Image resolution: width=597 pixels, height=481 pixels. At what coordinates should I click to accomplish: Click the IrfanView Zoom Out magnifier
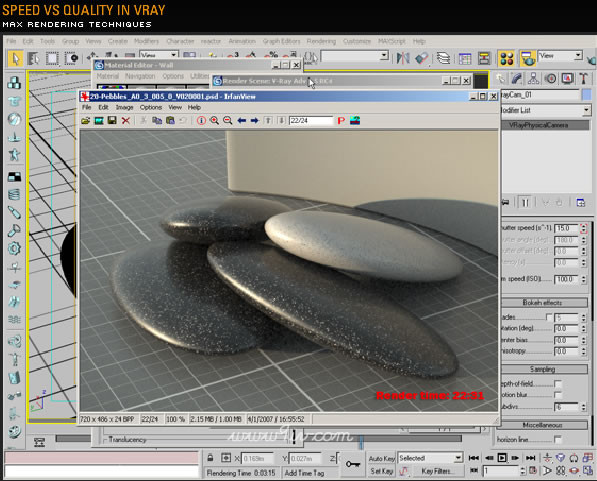[228, 121]
